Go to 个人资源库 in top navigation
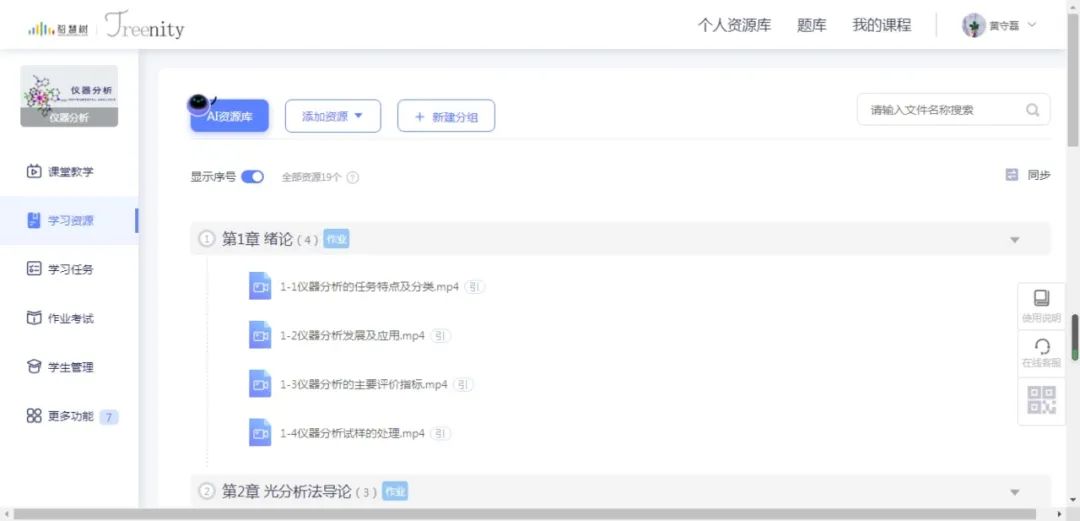The width and height of the screenshot is (1080, 521). pyautogui.click(x=734, y=25)
